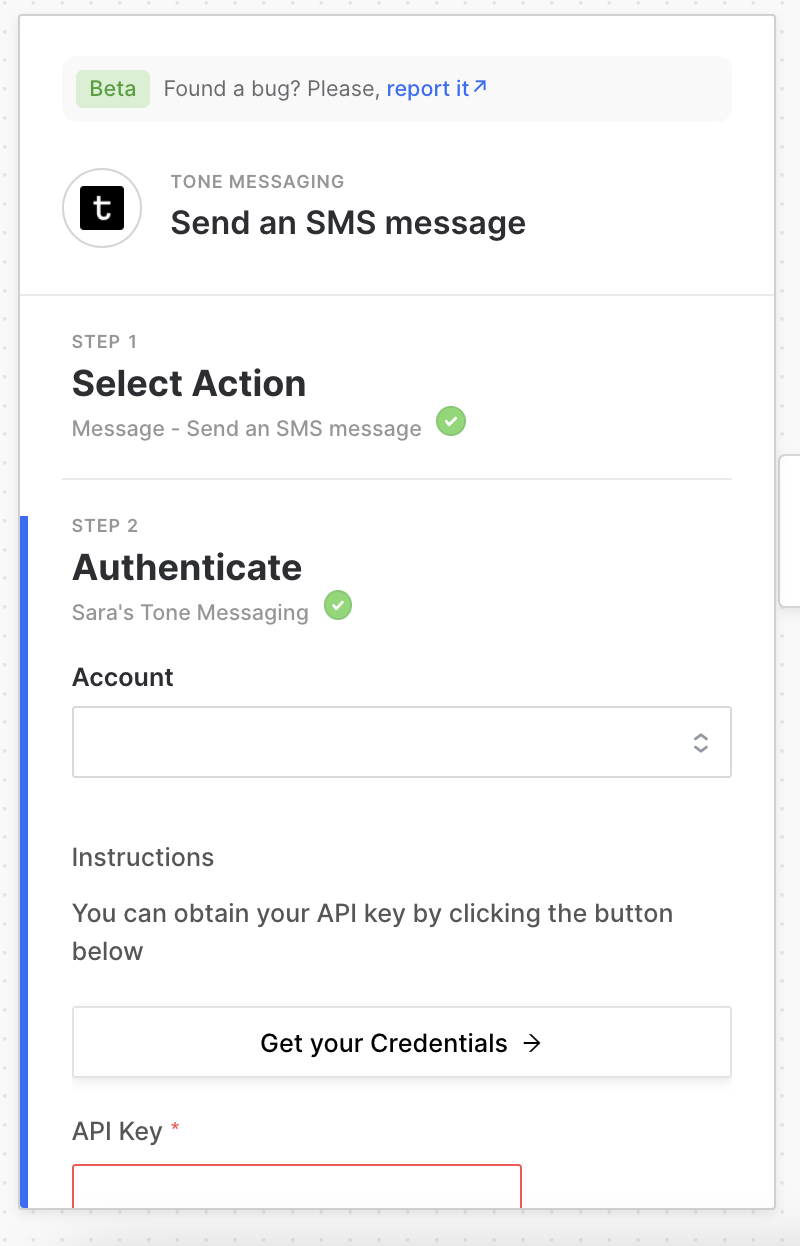Screen dimensions: 800x1246
Task: Expand the Authenticate step heading
Action: tap(187, 568)
